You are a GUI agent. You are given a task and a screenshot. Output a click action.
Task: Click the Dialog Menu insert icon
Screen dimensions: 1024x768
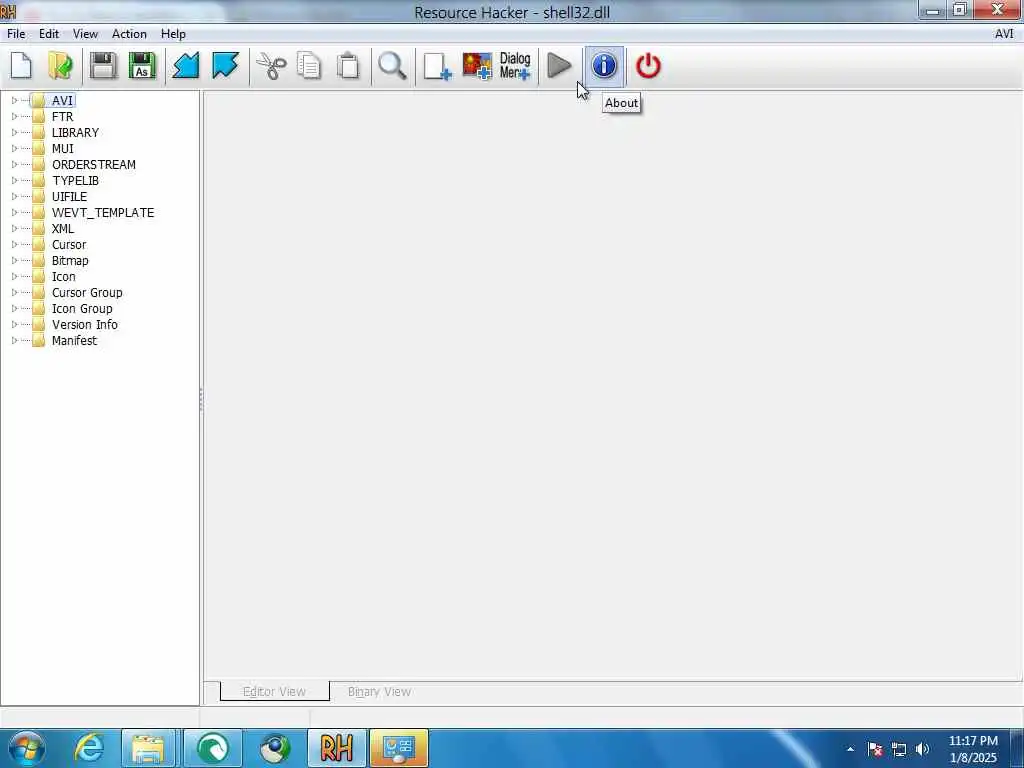click(x=515, y=66)
